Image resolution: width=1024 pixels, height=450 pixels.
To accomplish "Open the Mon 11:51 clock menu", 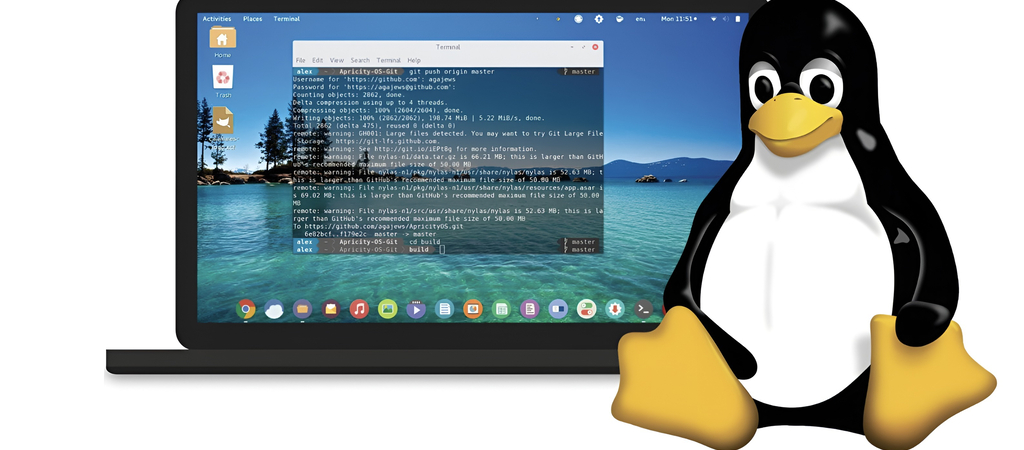I will pyautogui.click(x=677, y=19).
